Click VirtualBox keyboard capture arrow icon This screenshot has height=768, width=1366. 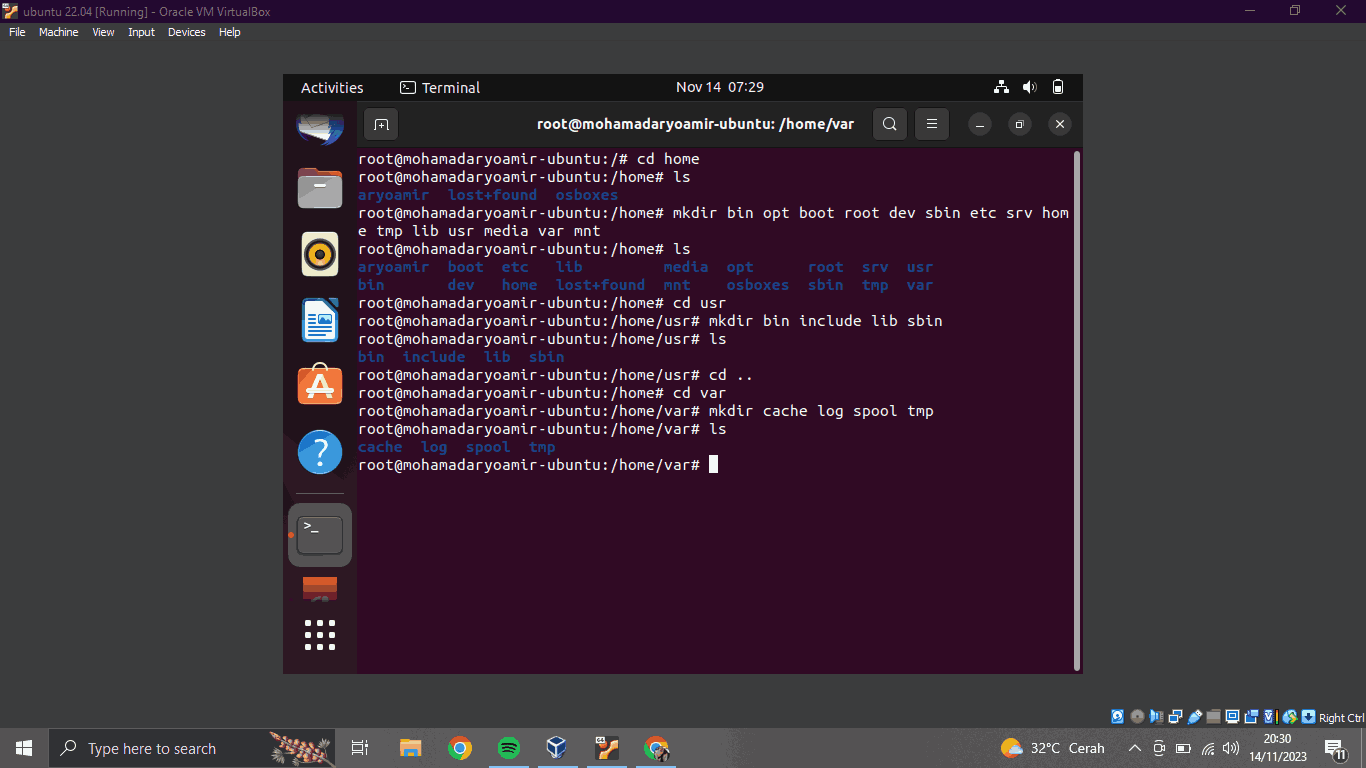[1308, 717]
